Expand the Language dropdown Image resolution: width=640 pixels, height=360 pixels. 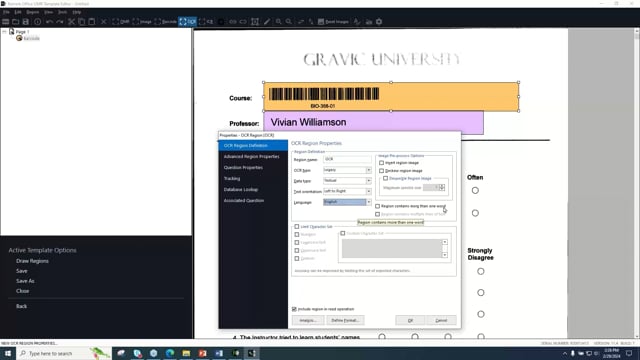[368, 202]
